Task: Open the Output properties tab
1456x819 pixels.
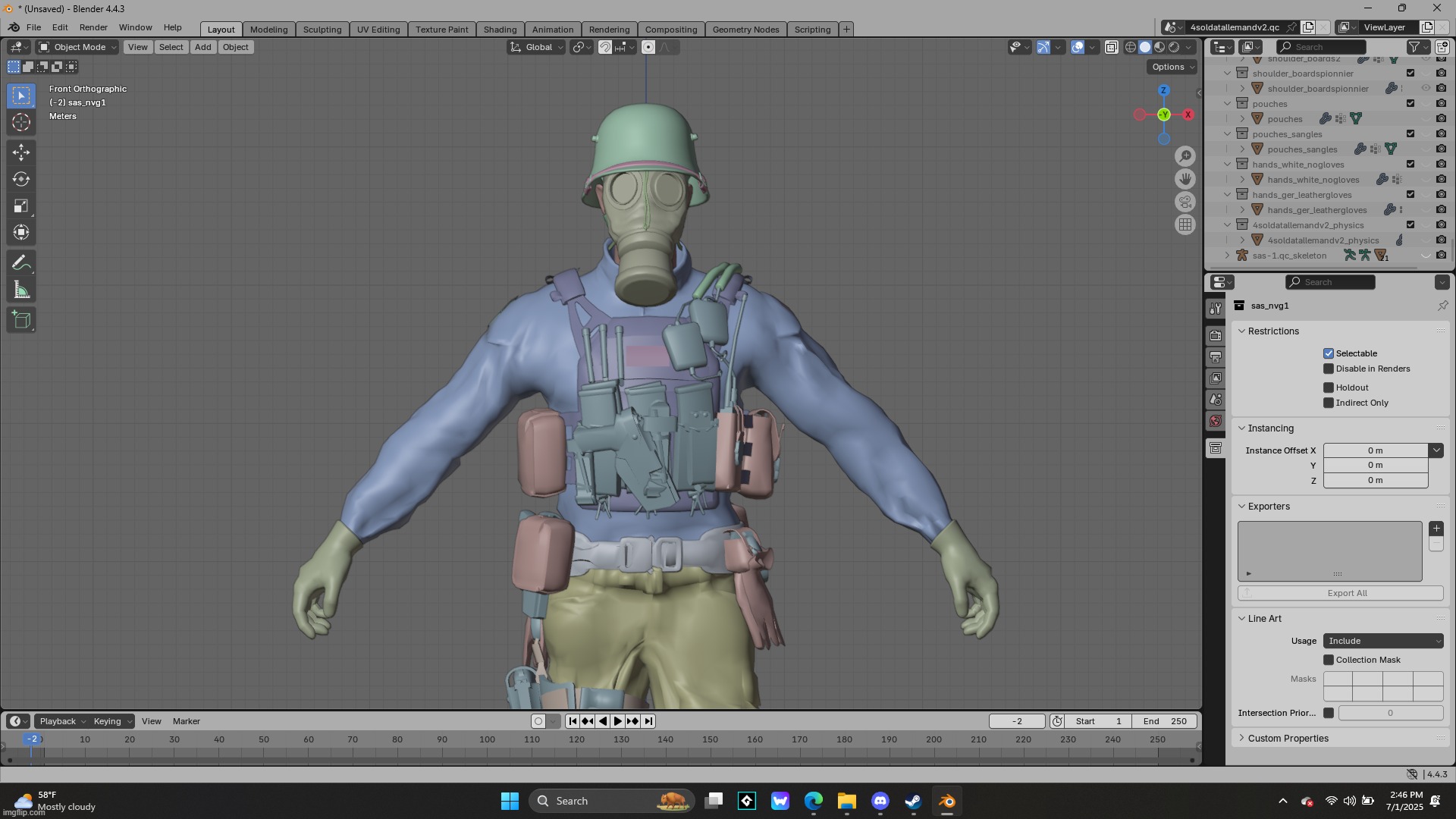Action: tap(1216, 357)
